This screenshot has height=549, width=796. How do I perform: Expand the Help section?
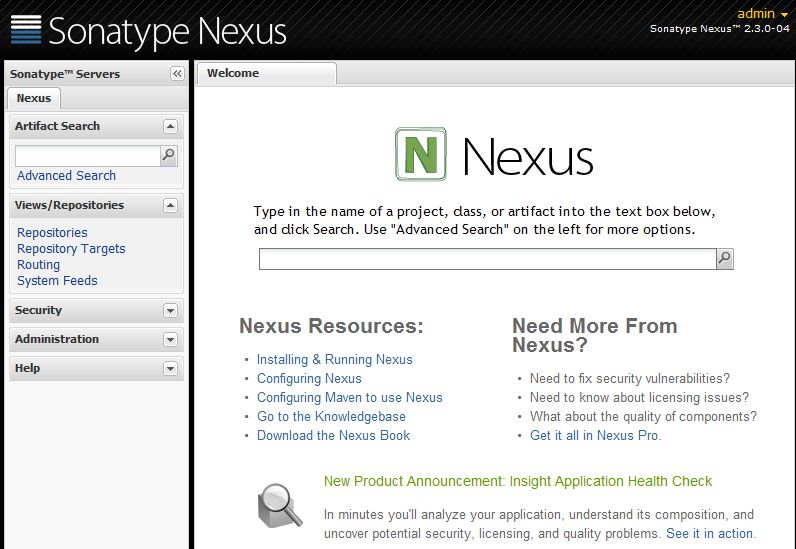(171, 368)
